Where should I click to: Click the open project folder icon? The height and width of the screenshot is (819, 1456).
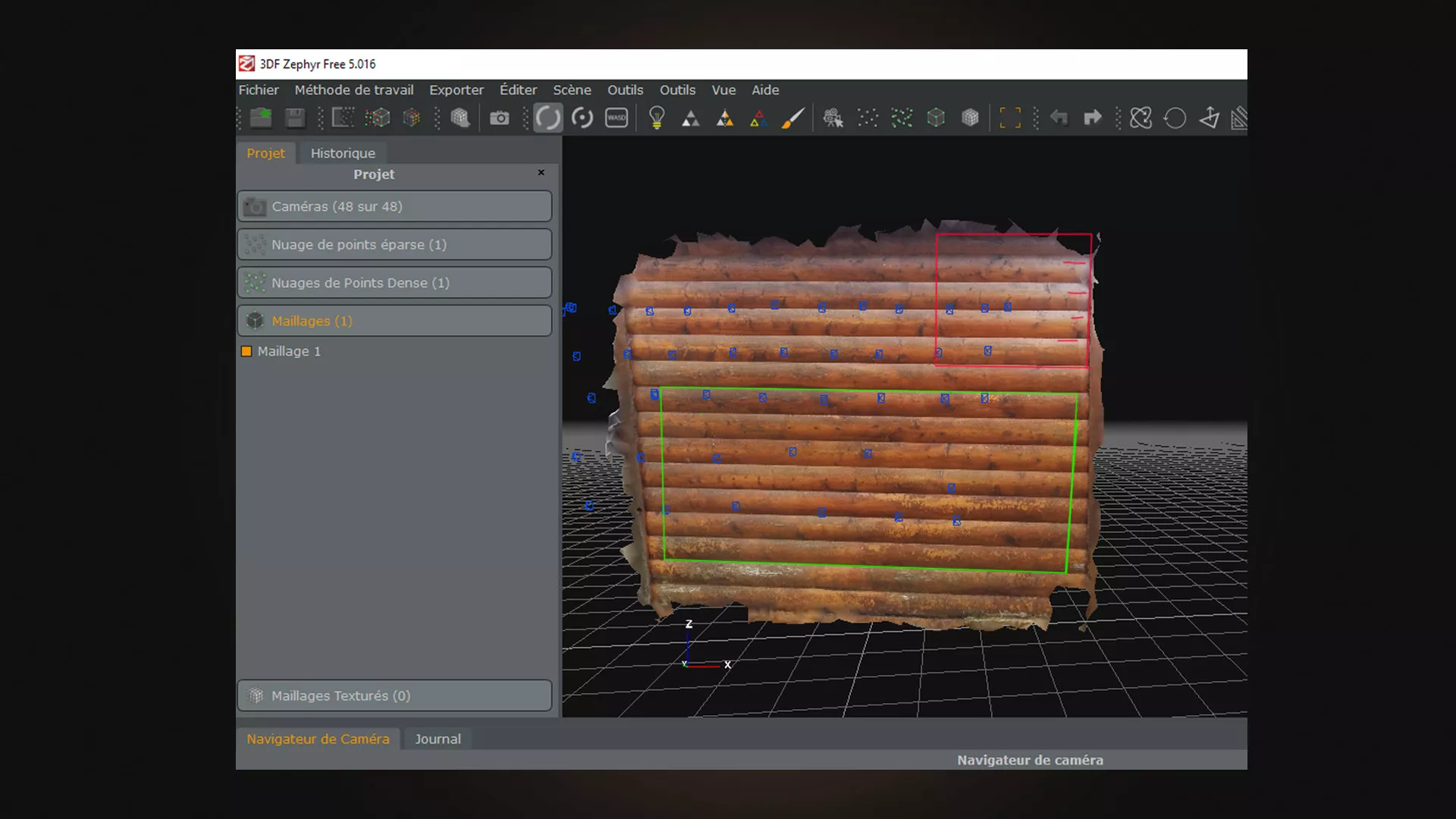tap(261, 118)
